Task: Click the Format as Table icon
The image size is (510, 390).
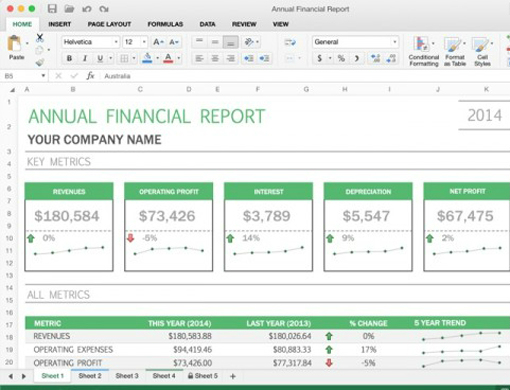Action: tap(455, 51)
